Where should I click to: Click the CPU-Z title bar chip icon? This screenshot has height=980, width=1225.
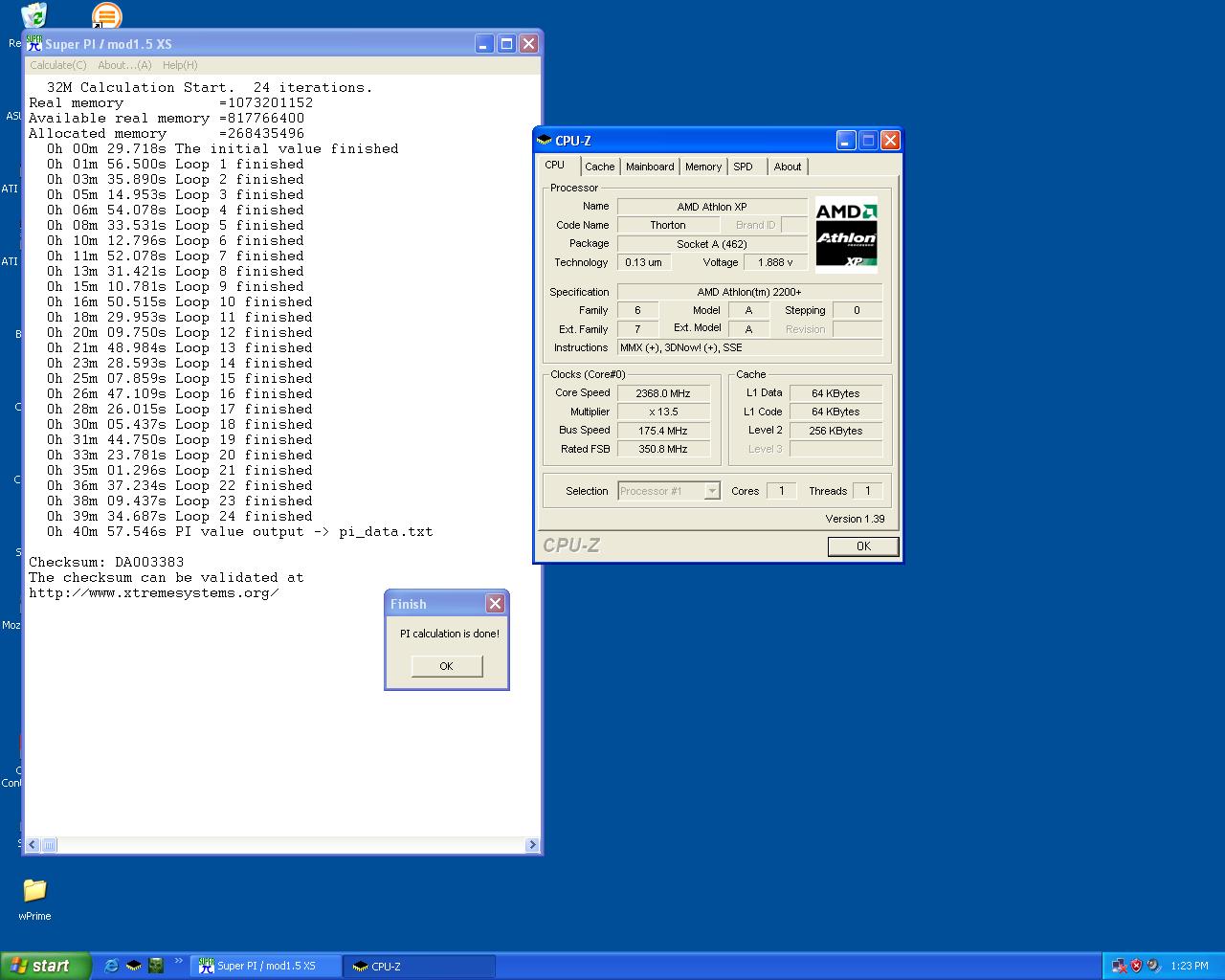pos(545,141)
